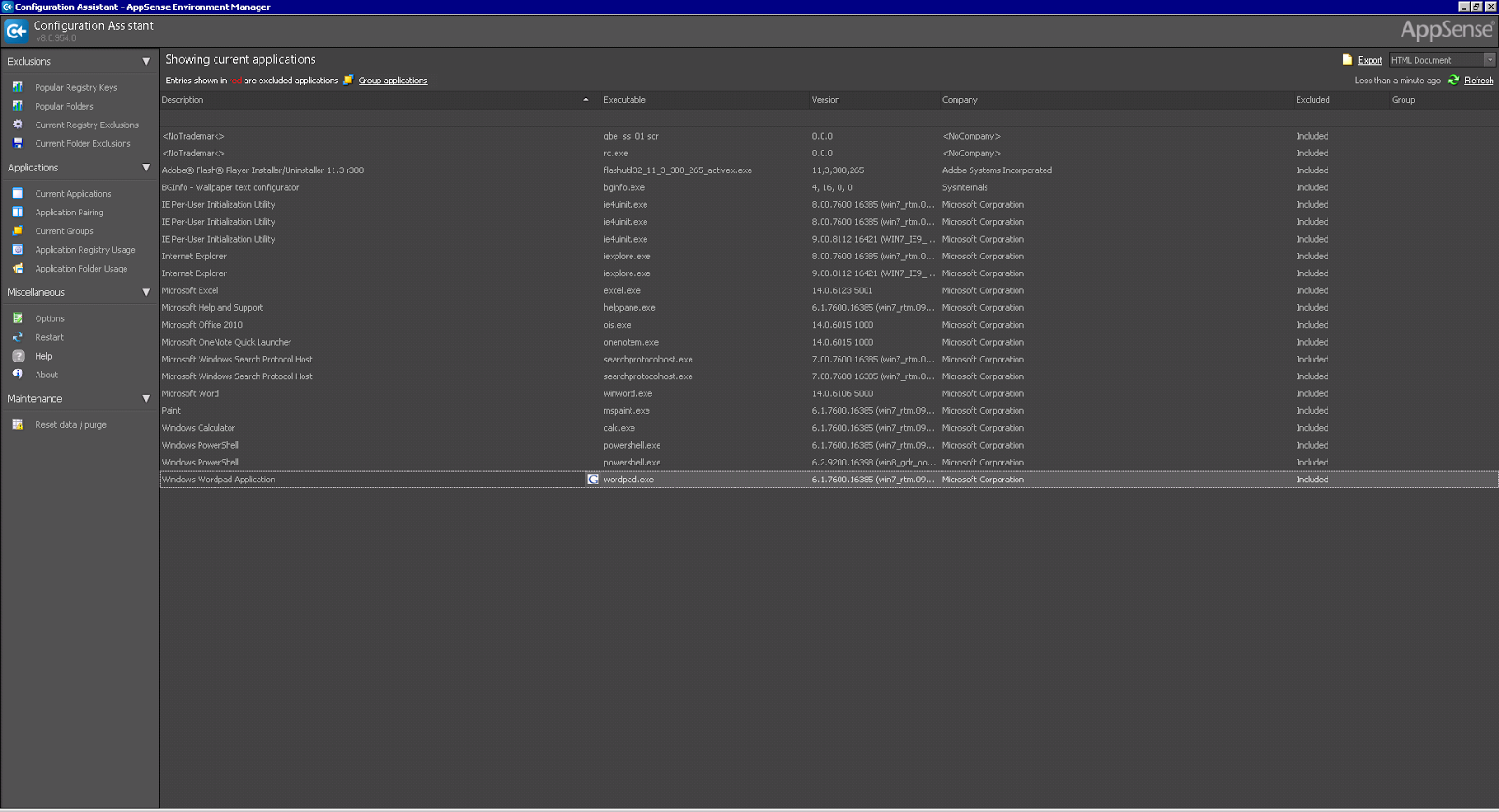
Task: Select the Microsoft OneNote Quick Launcher row
Action: 829,342
